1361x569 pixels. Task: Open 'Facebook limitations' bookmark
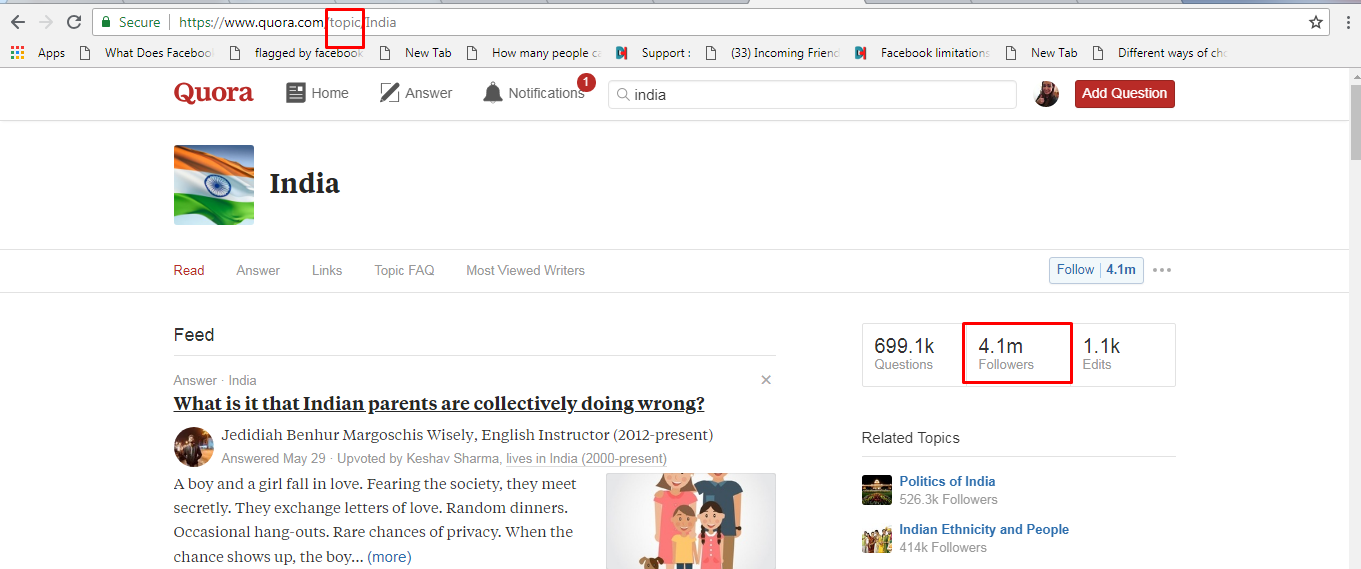pyautogui.click(x=922, y=53)
